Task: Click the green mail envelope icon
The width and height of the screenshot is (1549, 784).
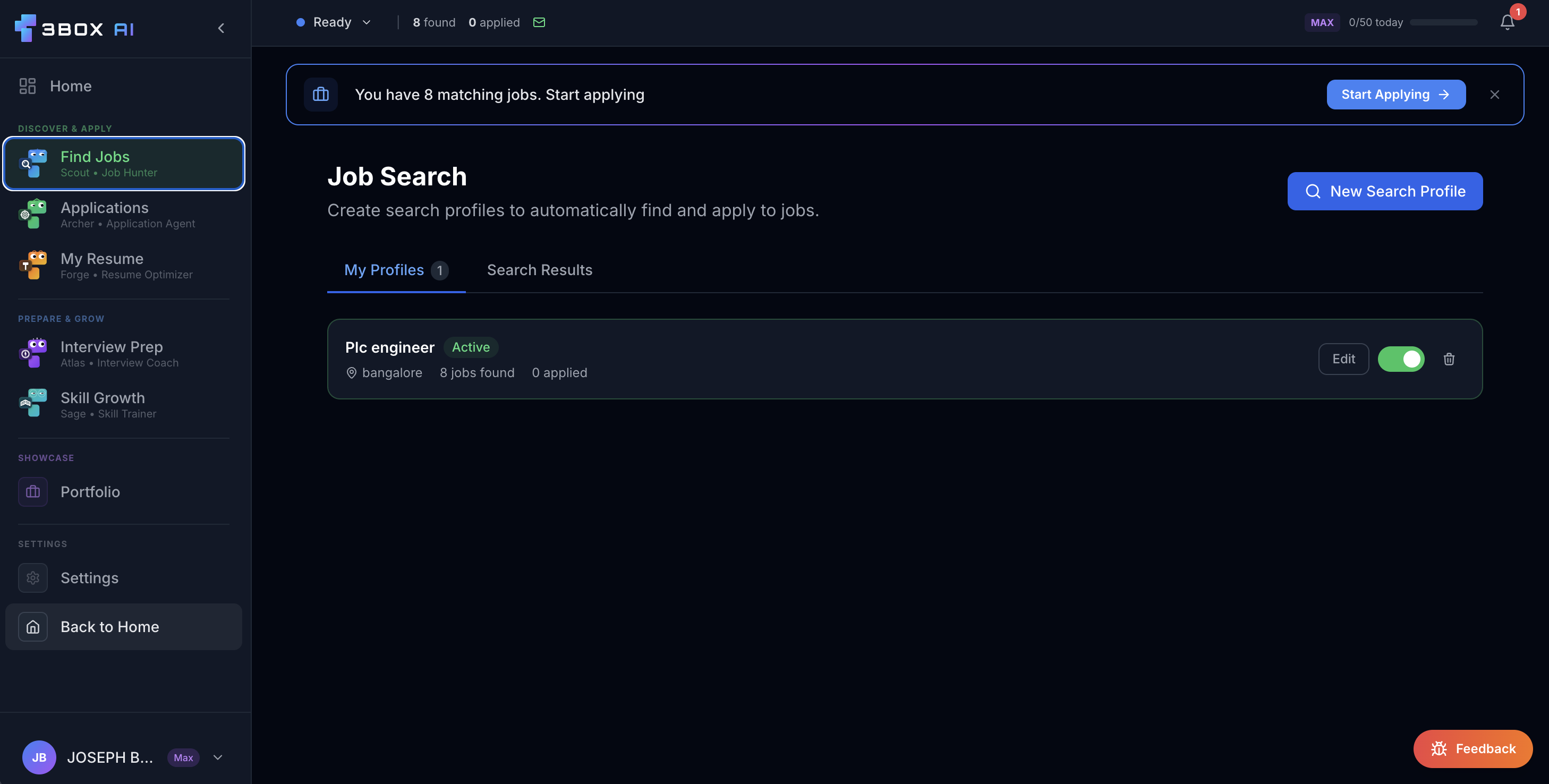Action: 539,22
